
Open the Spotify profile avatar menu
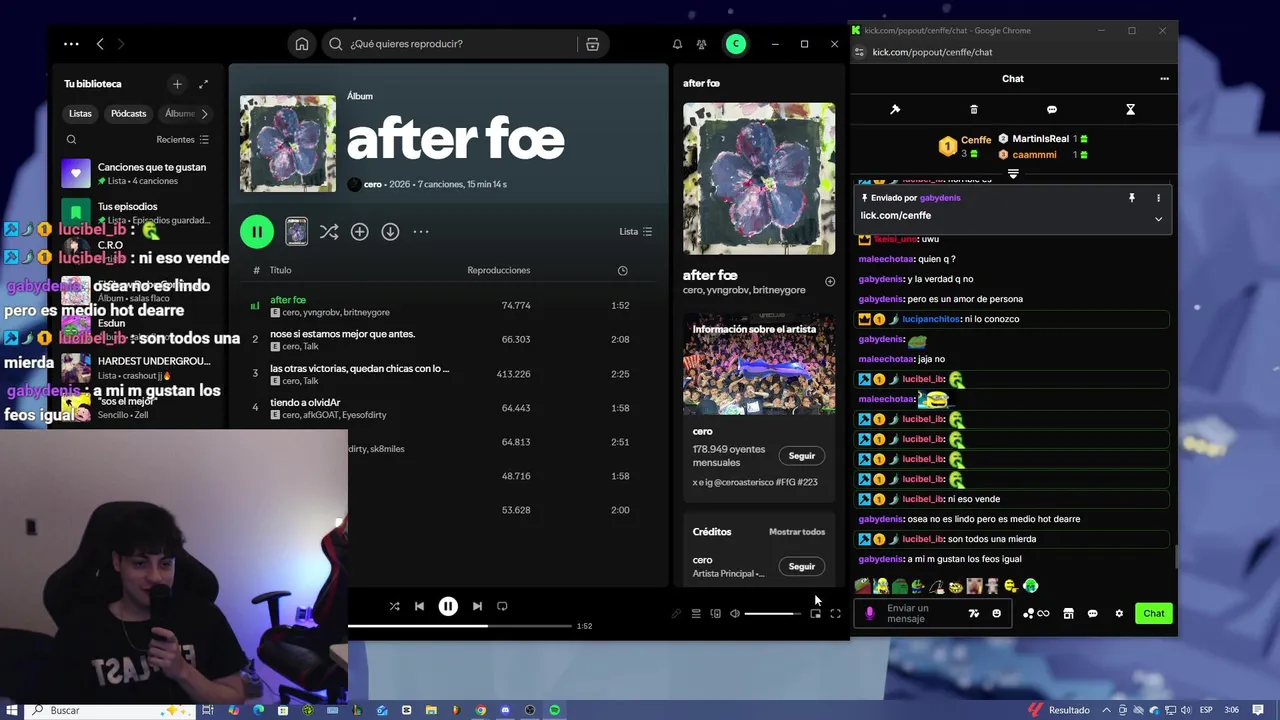736,44
